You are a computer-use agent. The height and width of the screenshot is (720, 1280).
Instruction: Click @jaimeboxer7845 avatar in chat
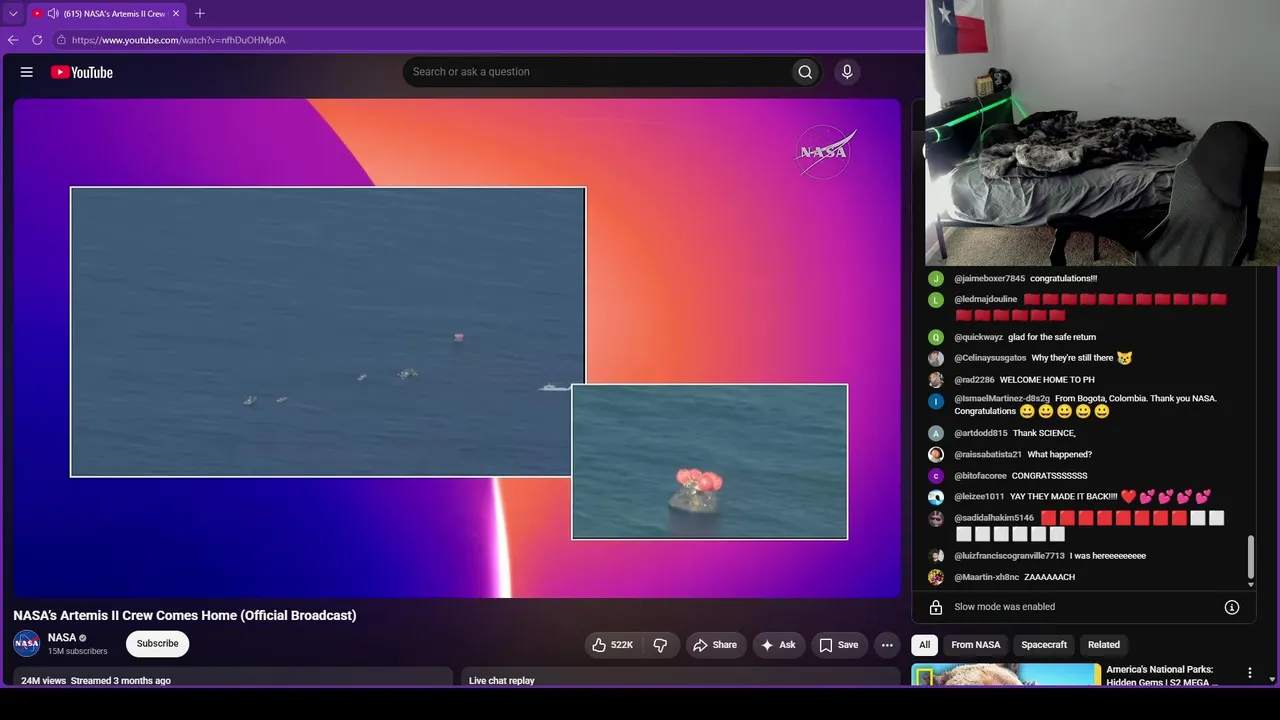point(936,279)
